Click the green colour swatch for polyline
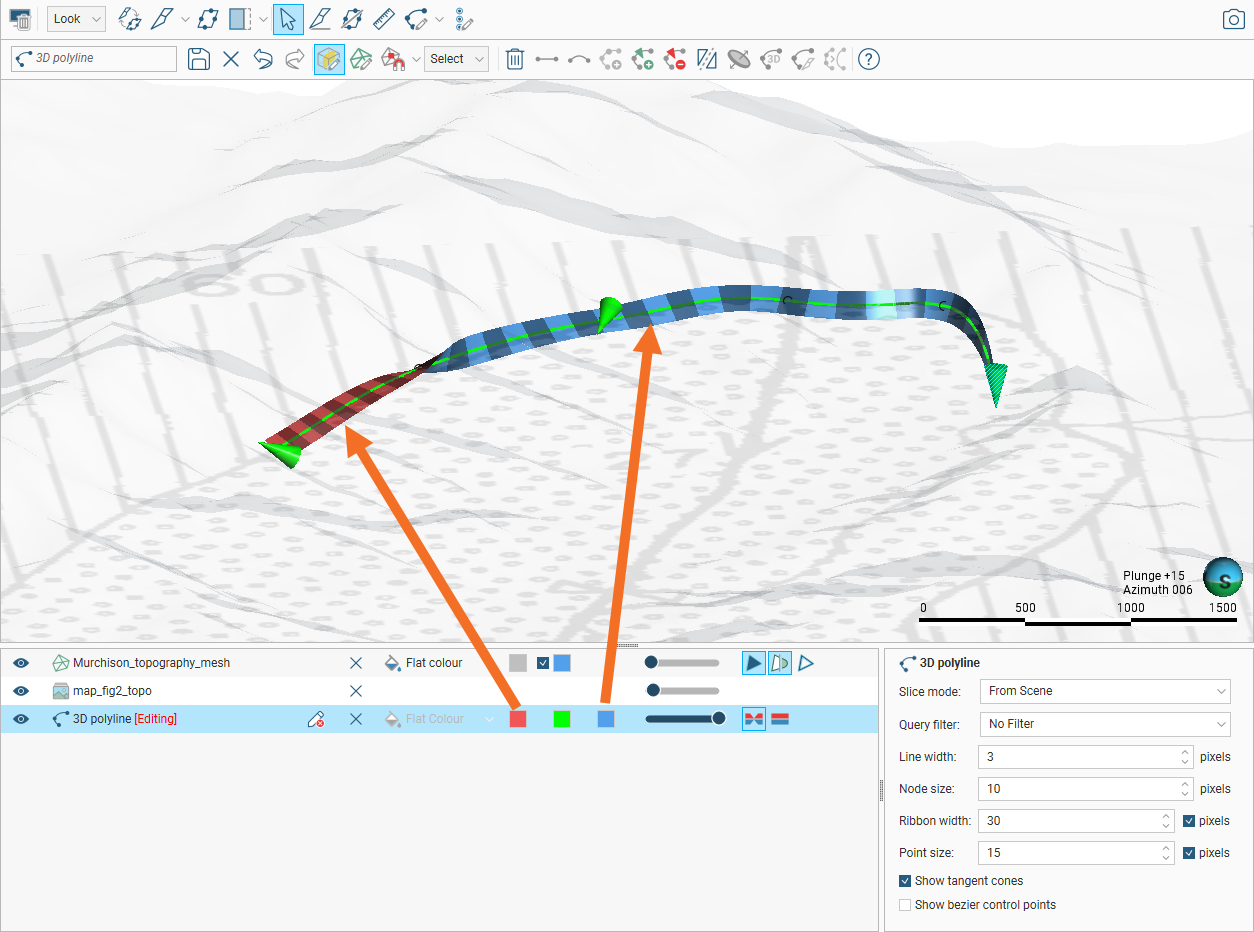Screen dimensions: 1254x932 tap(562, 719)
